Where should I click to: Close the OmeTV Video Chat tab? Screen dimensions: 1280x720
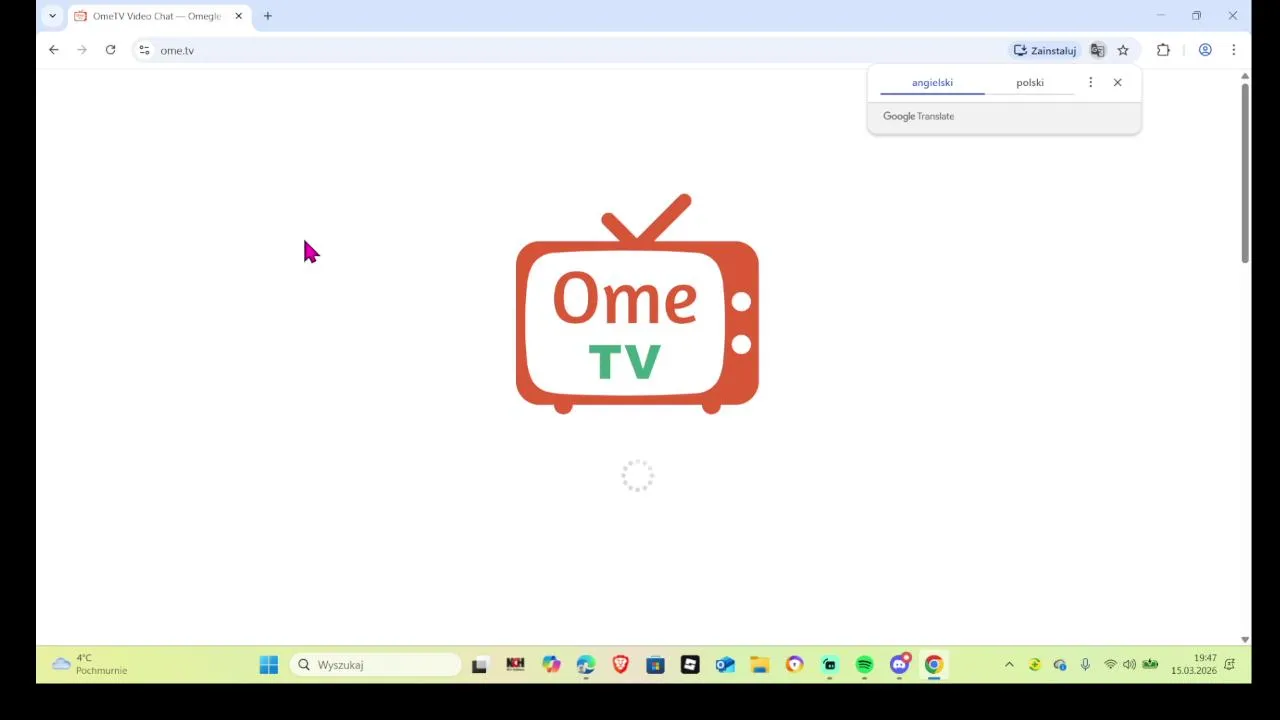click(238, 16)
